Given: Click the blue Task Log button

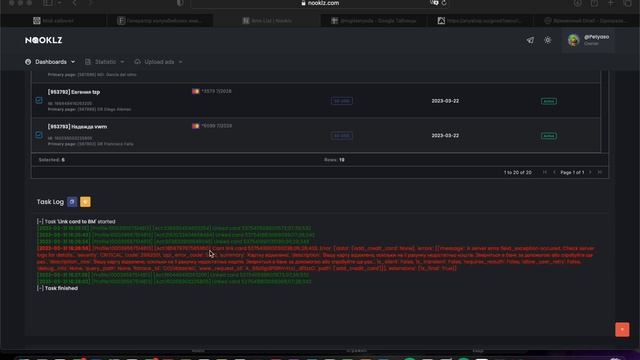Looking at the screenshot, I should [72, 202].
